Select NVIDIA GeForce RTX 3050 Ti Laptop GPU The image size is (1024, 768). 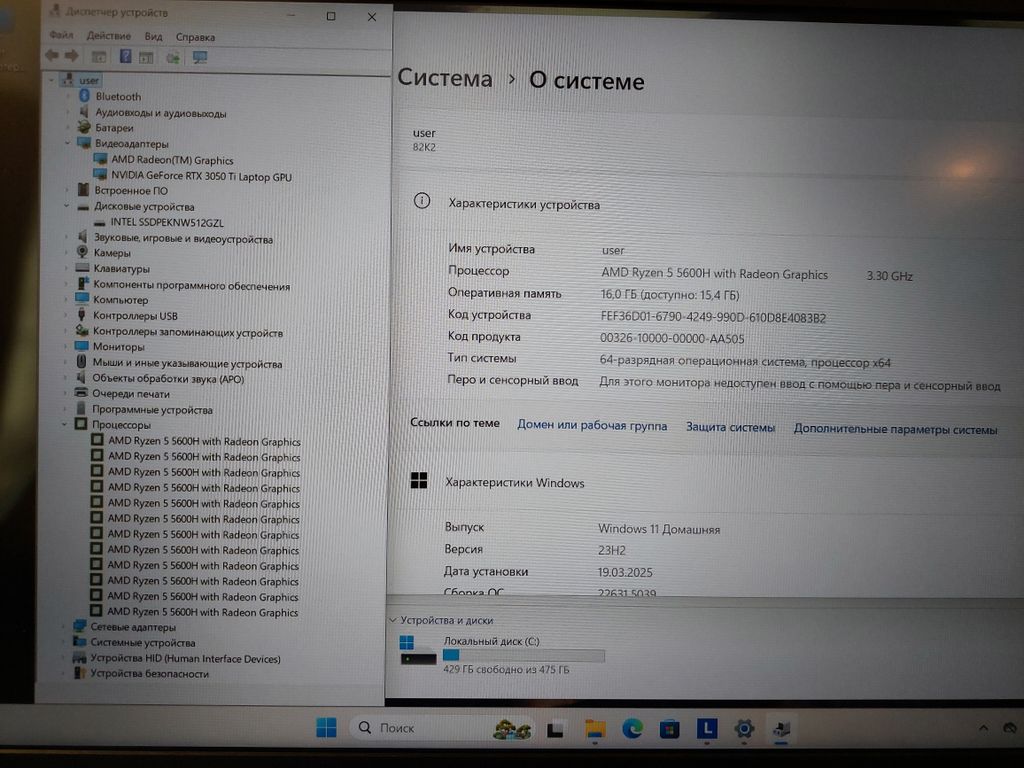pyautogui.click(x=201, y=177)
